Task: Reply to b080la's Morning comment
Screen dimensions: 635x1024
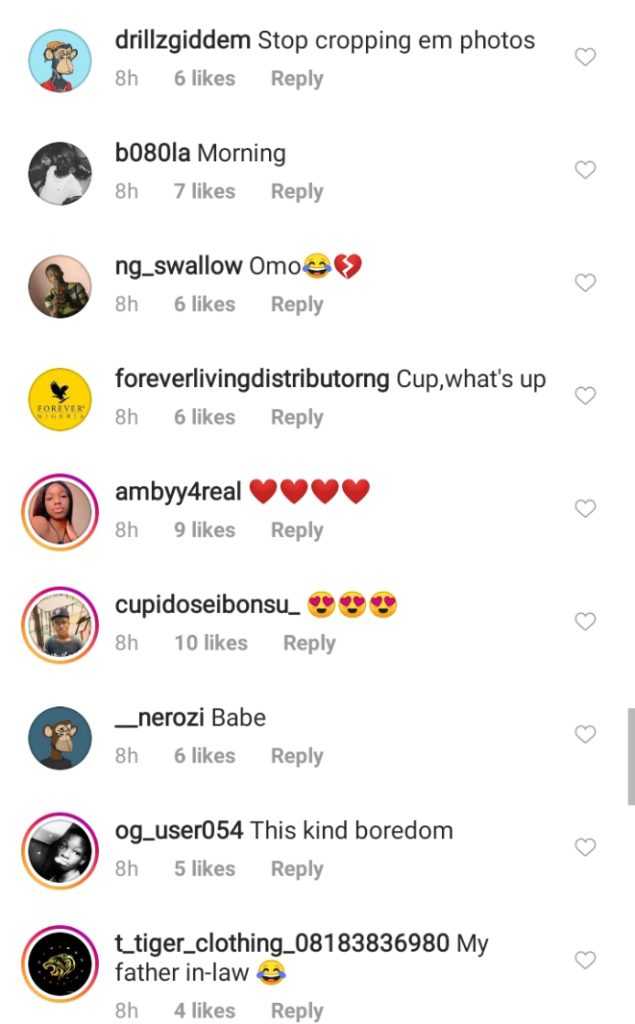Action: [297, 192]
